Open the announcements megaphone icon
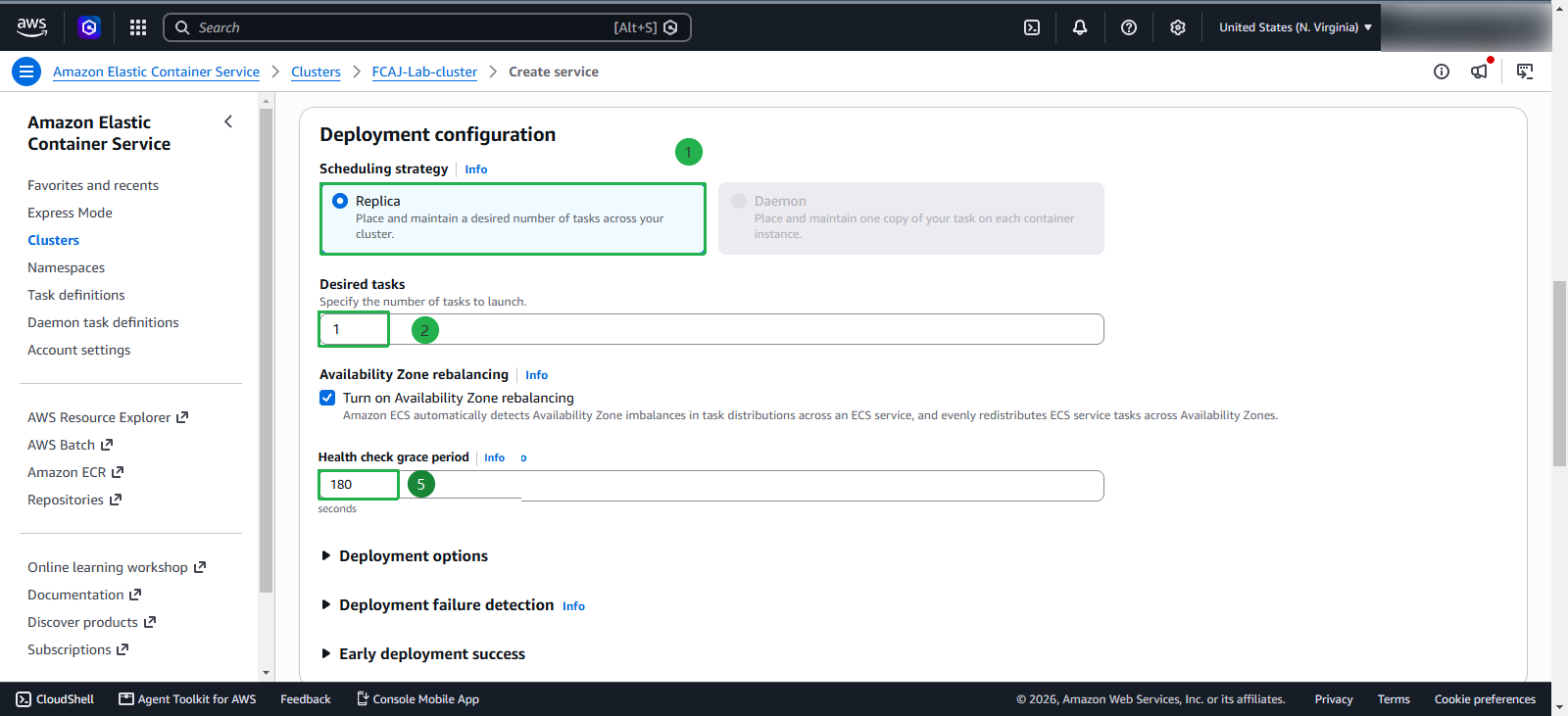Image resolution: width=1568 pixels, height=716 pixels. 1480,71
